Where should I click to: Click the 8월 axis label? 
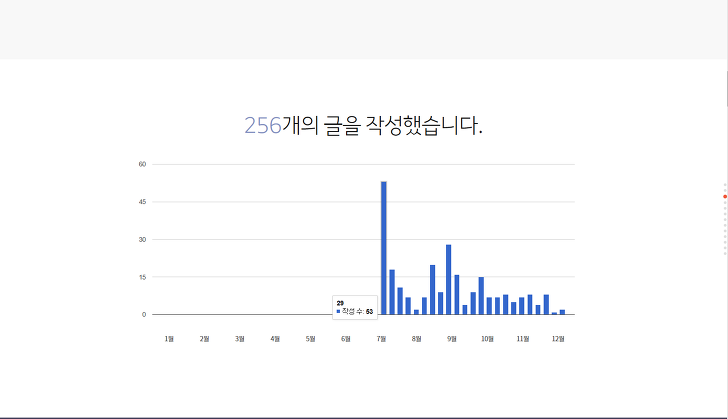click(x=416, y=339)
